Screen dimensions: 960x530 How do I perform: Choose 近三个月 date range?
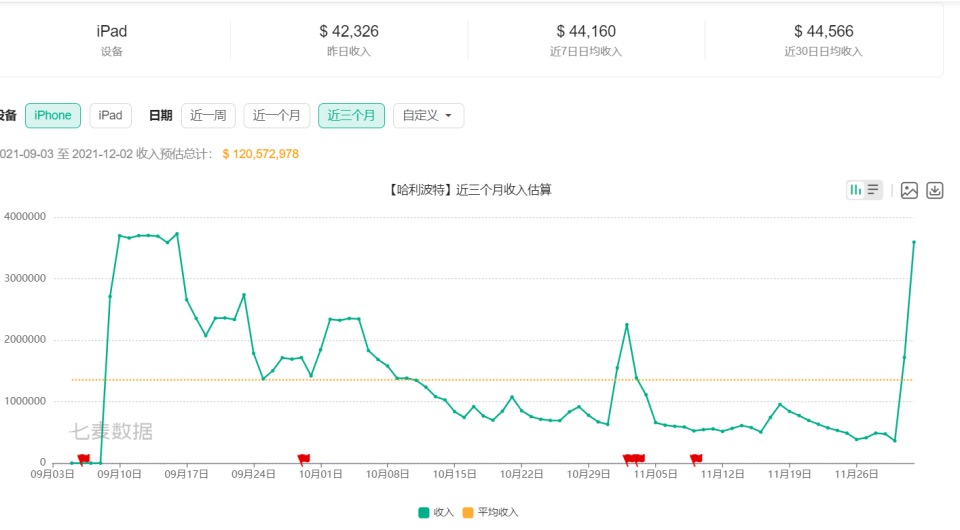tap(351, 116)
